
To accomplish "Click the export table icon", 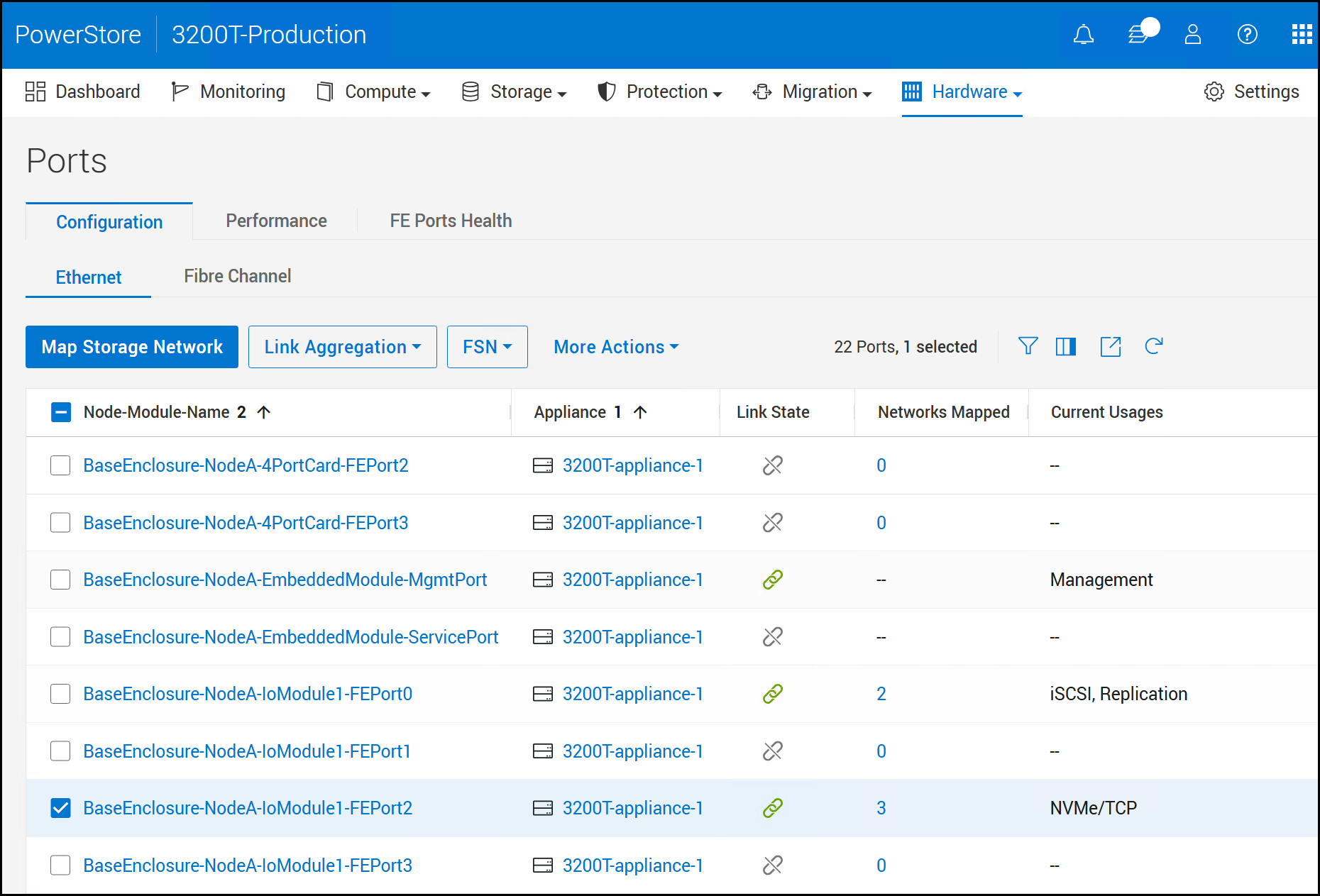I will (1111, 346).
